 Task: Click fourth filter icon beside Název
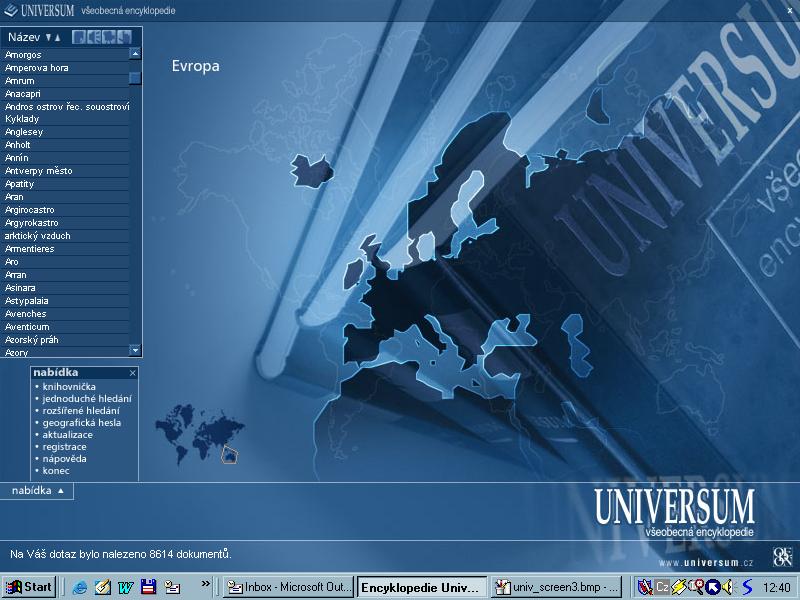pos(124,37)
